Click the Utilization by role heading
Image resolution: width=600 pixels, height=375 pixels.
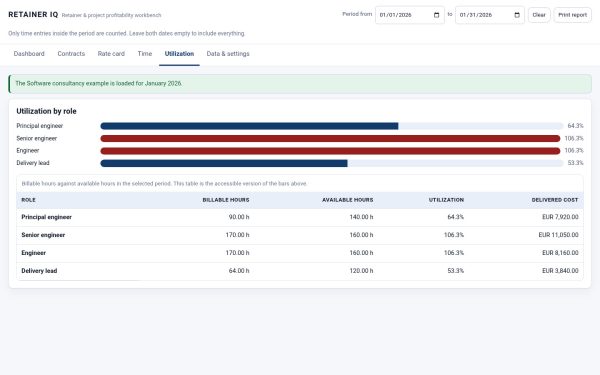(x=46, y=111)
